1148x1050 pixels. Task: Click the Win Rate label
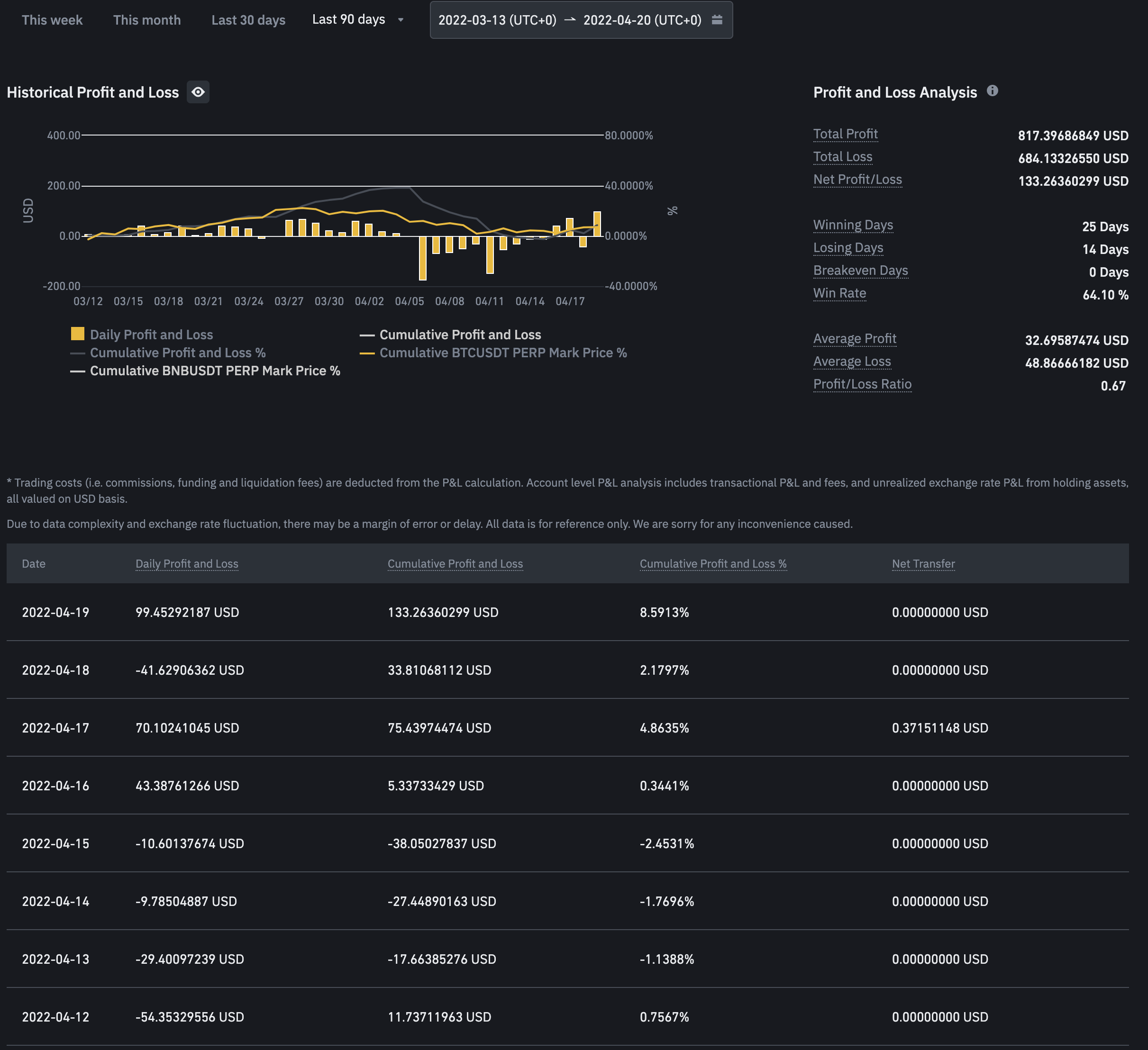[x=839, y=293]
